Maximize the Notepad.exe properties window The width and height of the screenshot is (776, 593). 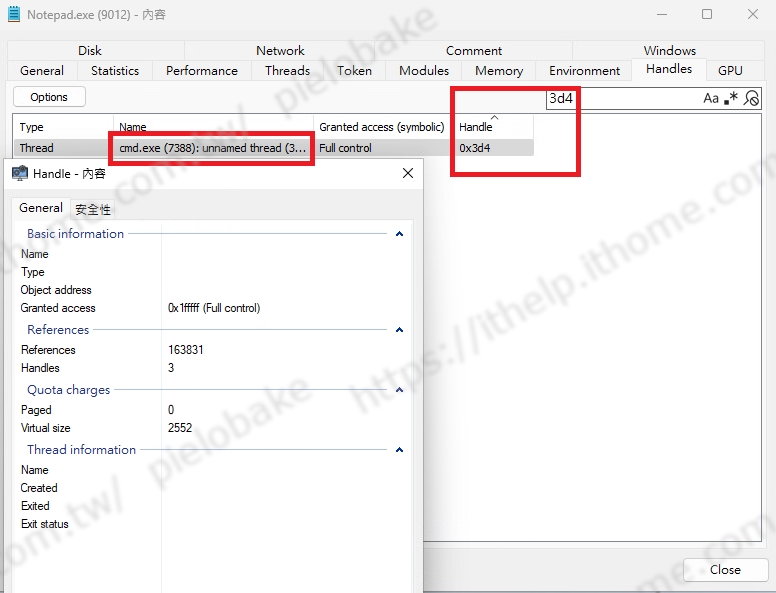click(707, 14)
